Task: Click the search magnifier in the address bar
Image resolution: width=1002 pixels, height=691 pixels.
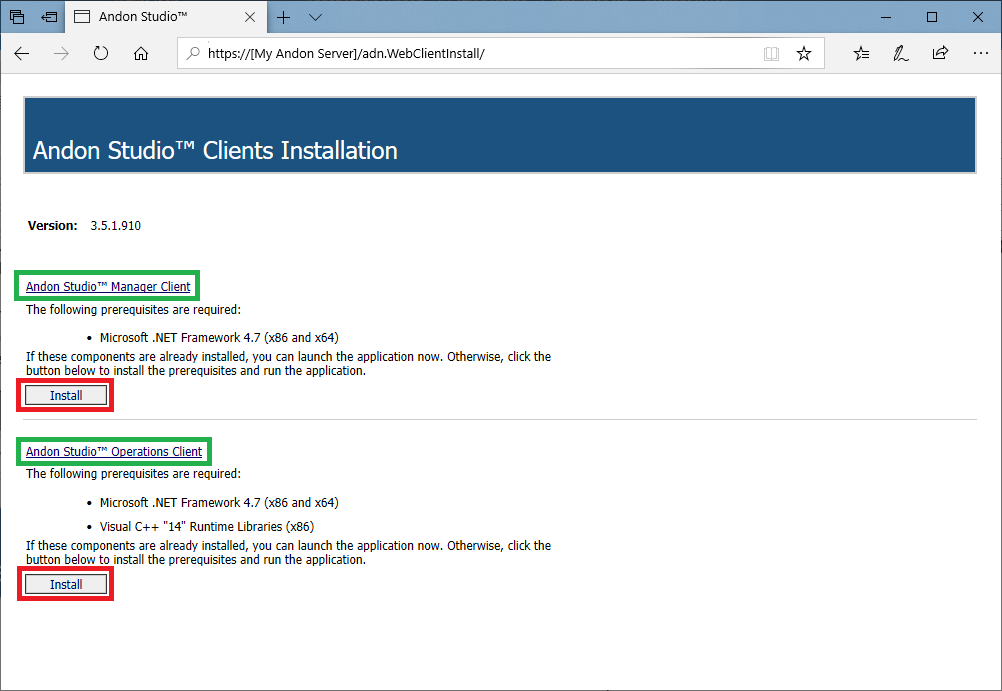Action: pyautogui.click(x=192, y=54)
